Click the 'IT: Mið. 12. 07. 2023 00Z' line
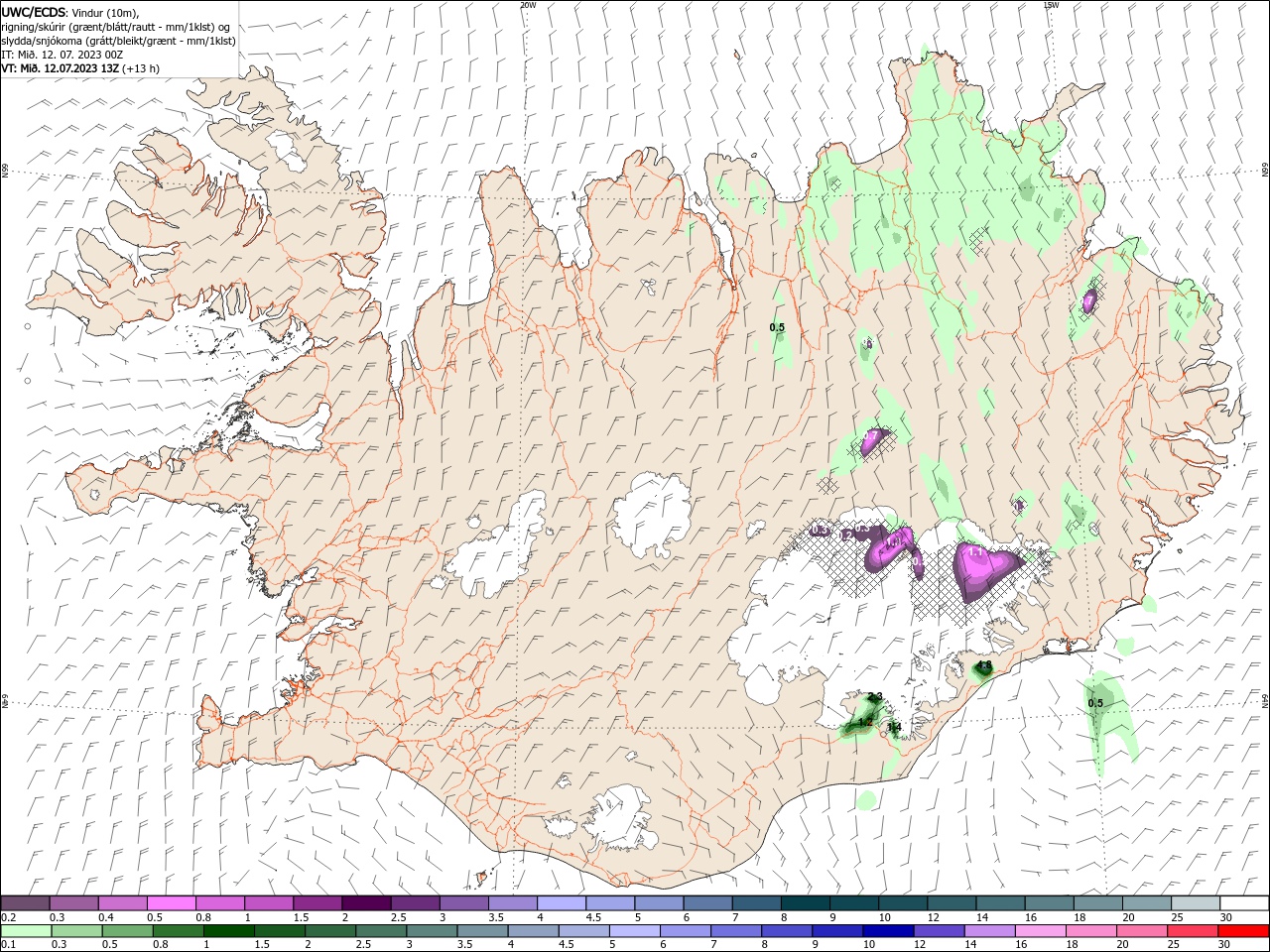The image size is (1270, 952). point(64,55)
